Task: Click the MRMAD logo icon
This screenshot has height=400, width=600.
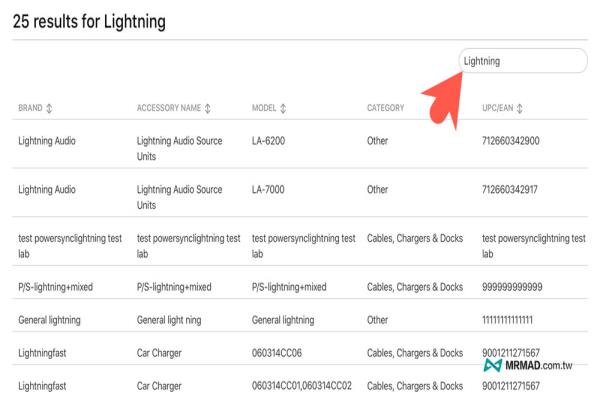Action: (492, 365)
